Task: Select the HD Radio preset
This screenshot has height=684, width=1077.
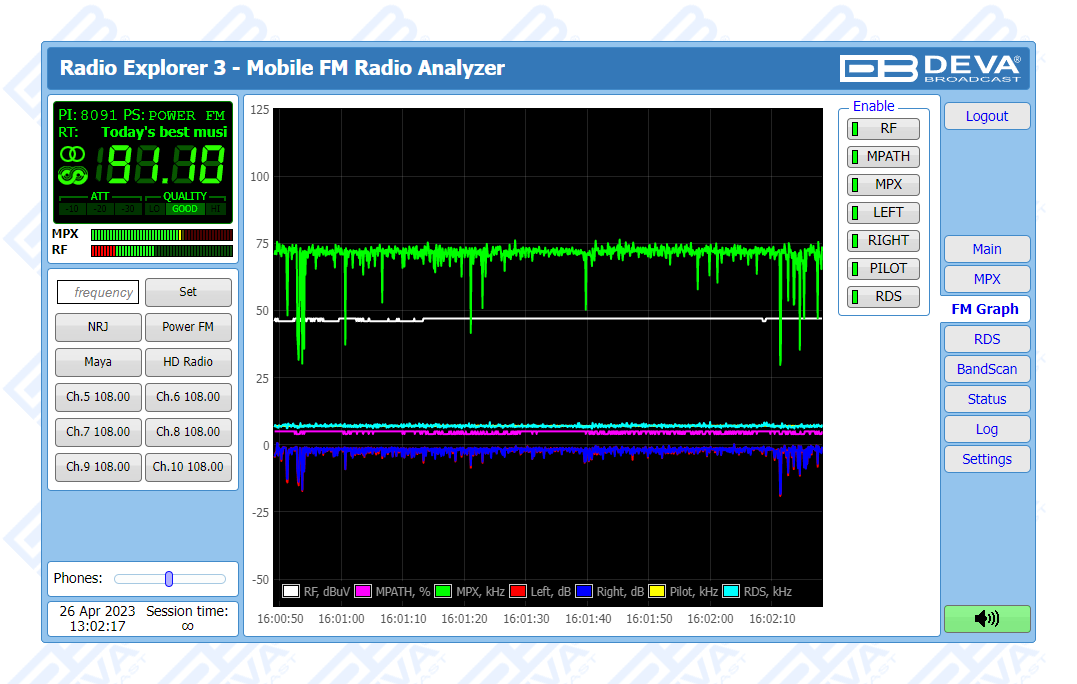Action: click(188, 361)
